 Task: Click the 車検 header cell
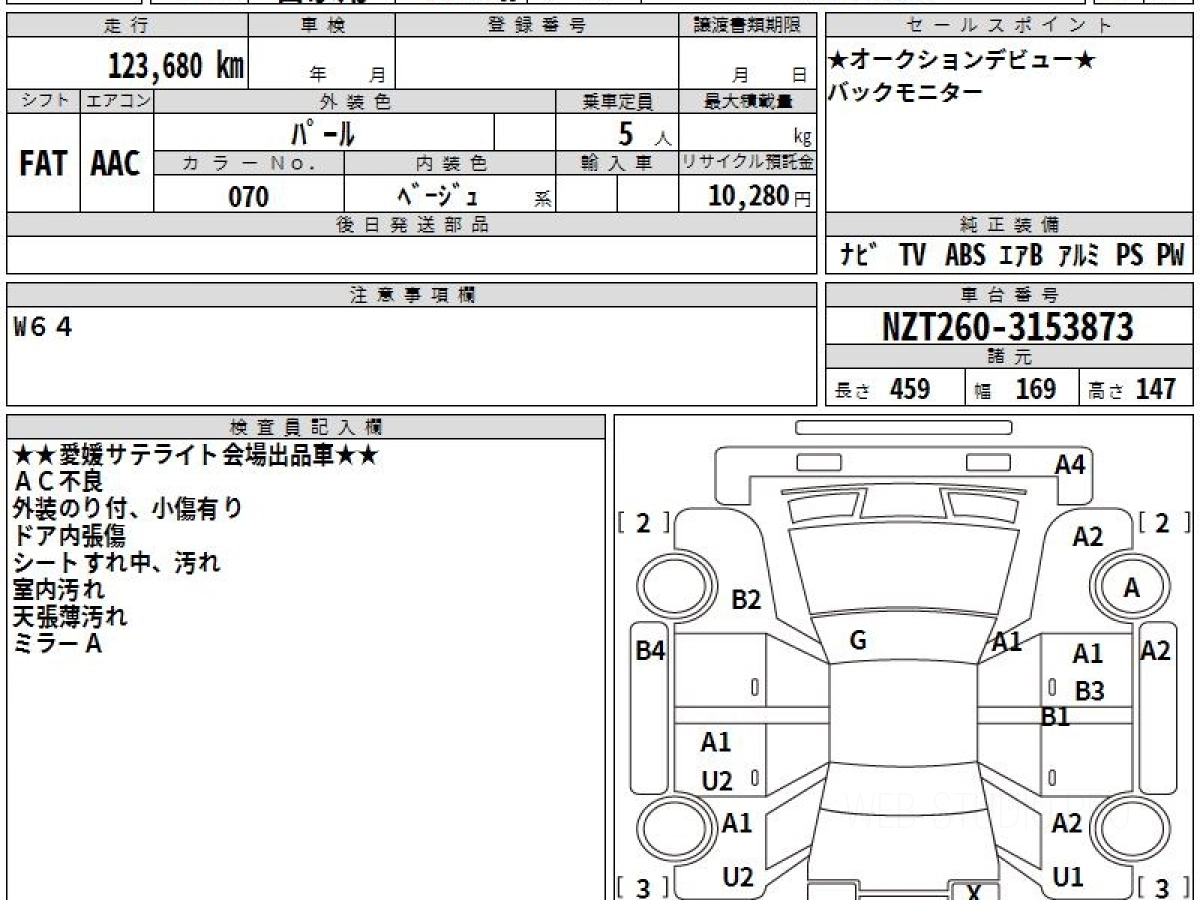pyautogui.click(x=321, y=26)
